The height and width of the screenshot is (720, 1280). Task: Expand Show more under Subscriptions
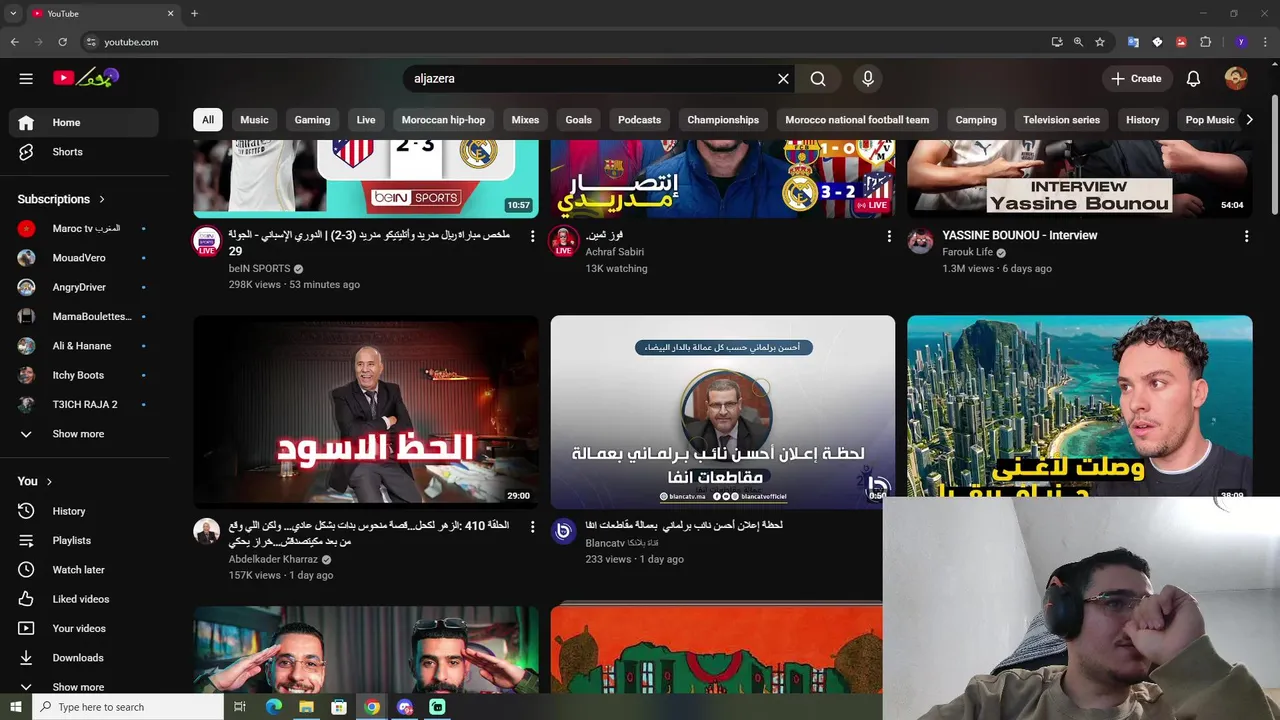(84, 434)
